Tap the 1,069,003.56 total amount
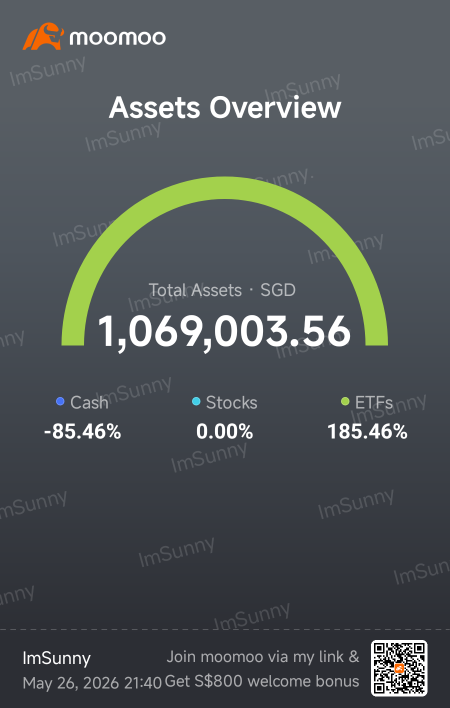The height and width of the screenshot is (708, 450). 224,331
